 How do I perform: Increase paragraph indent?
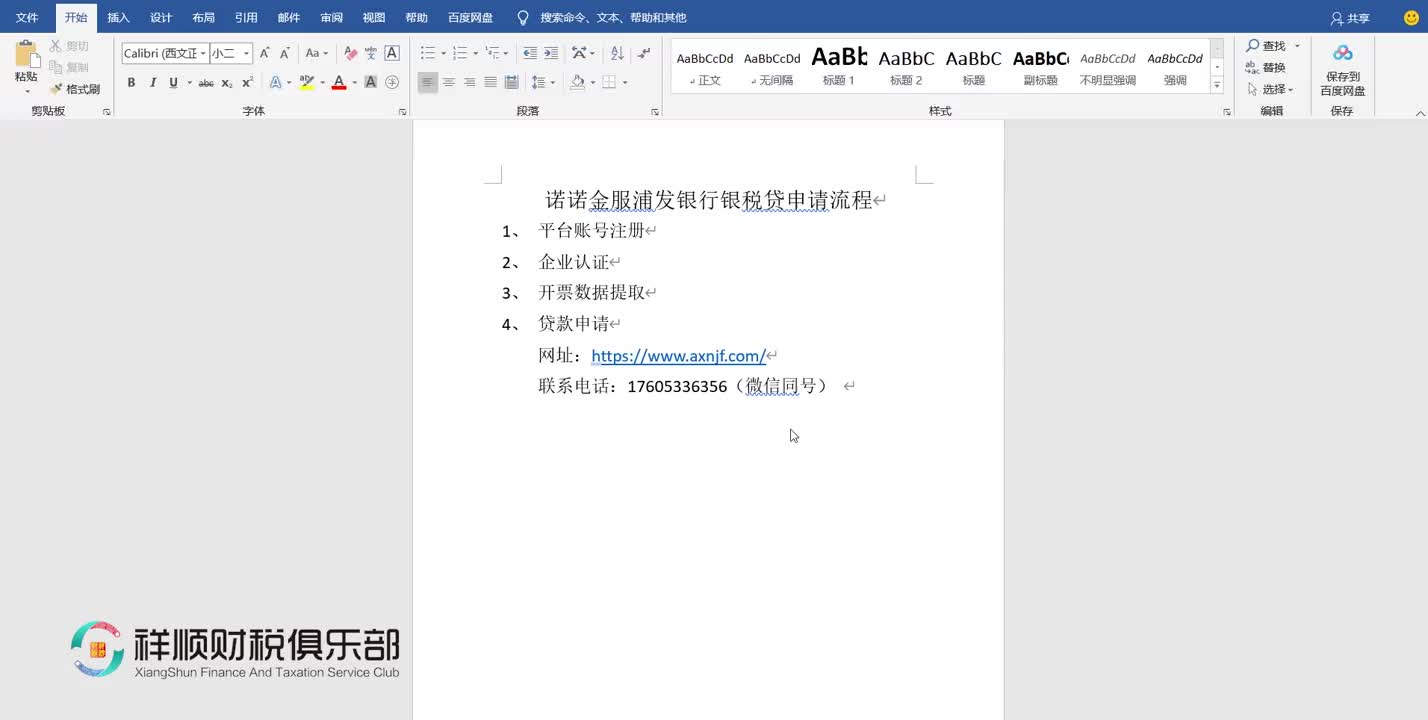click(551, 53)
